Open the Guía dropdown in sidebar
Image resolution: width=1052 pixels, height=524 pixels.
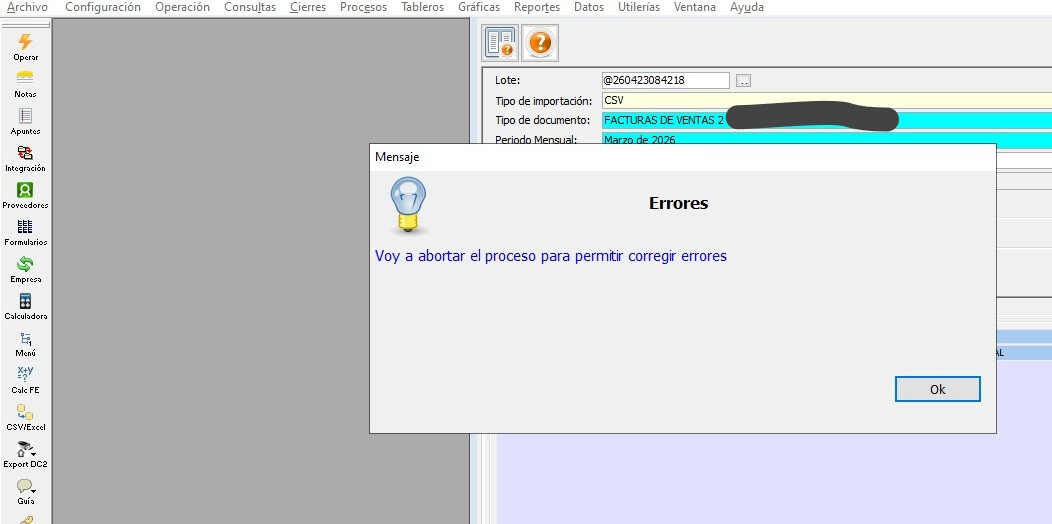click(x=26, y=487)
